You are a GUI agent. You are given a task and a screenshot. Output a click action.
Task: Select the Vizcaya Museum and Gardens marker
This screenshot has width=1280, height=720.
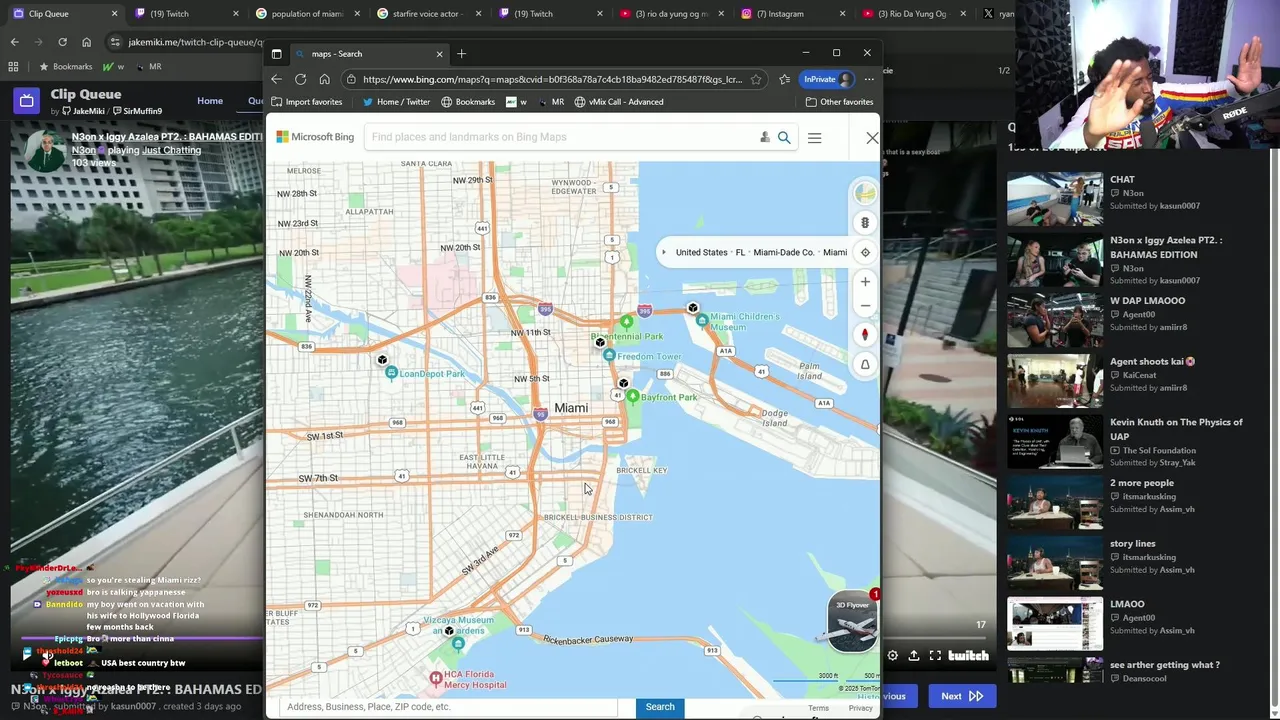click(457, 643)
